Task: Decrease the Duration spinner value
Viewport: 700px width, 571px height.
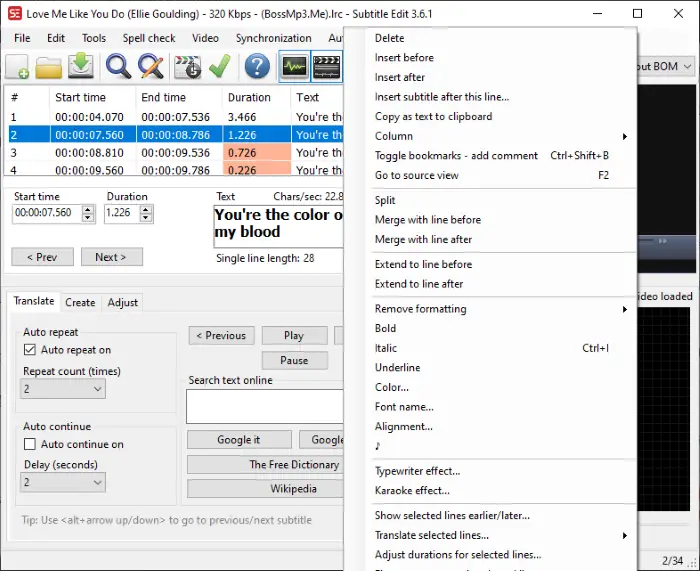Action: click(146, 218)
